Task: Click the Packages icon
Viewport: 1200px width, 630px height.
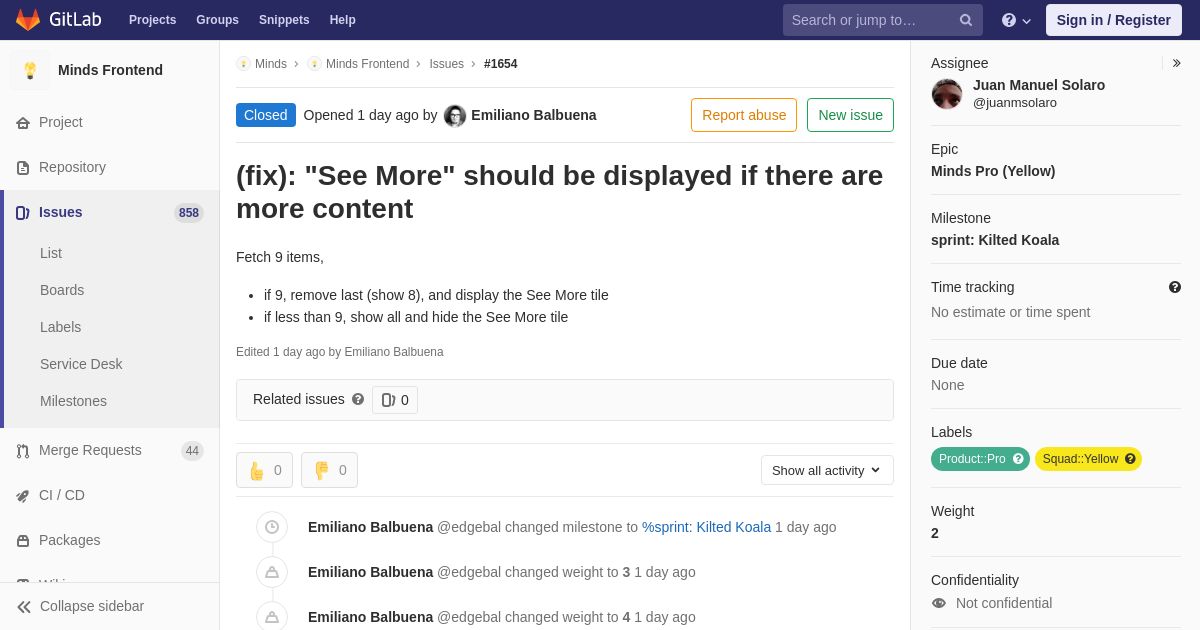Action: pos(23,541)
